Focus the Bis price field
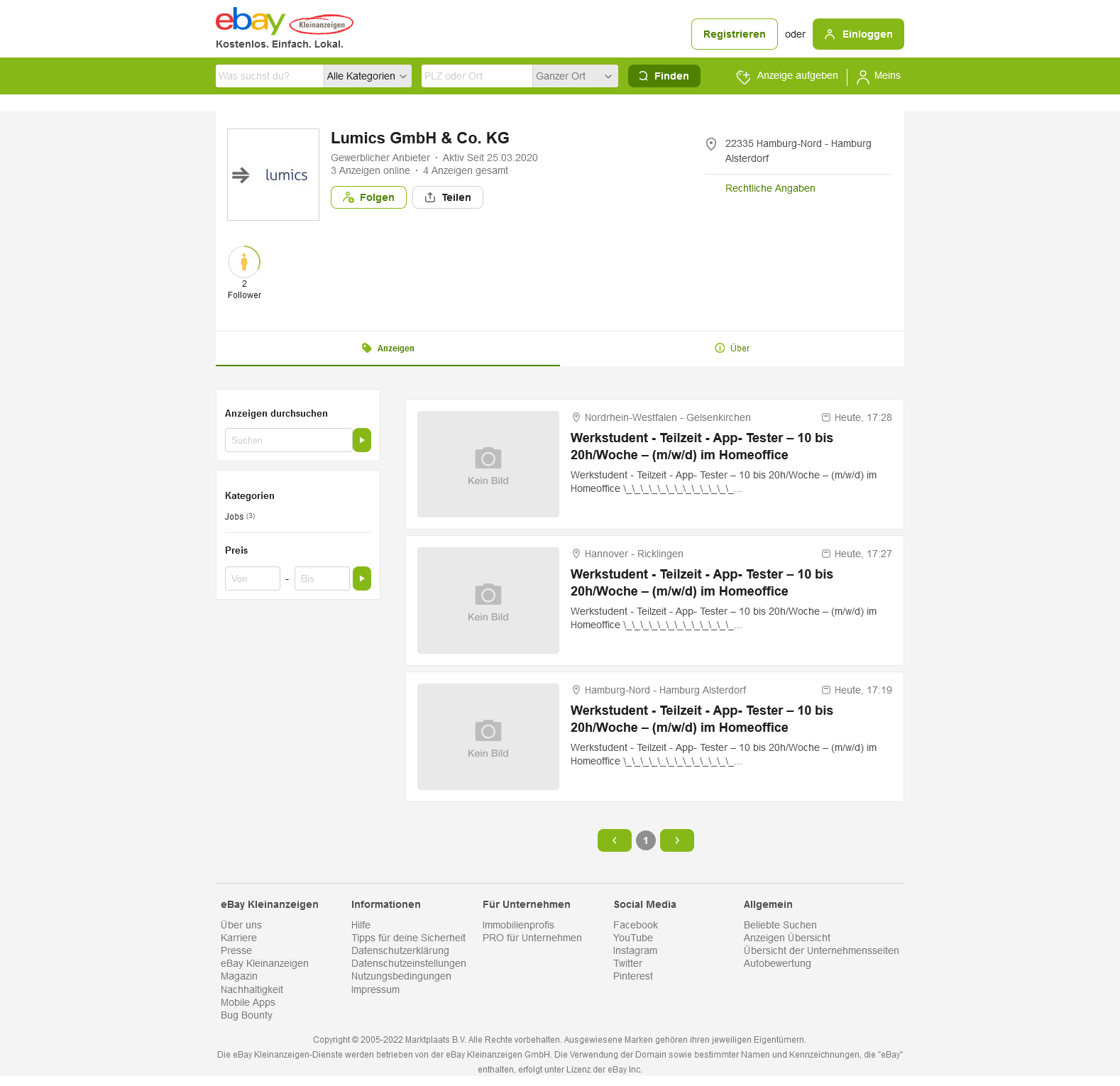The width and height of the screenshot is (1120, 1086). (x=322, y=578)
